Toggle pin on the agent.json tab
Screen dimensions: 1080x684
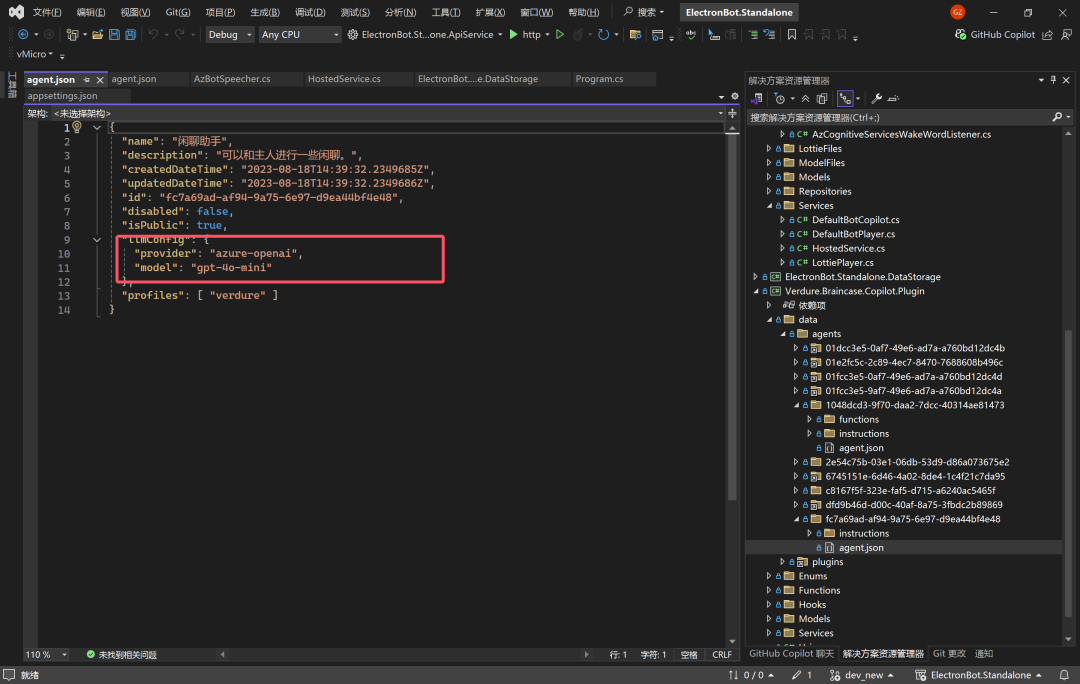(87, 80)
